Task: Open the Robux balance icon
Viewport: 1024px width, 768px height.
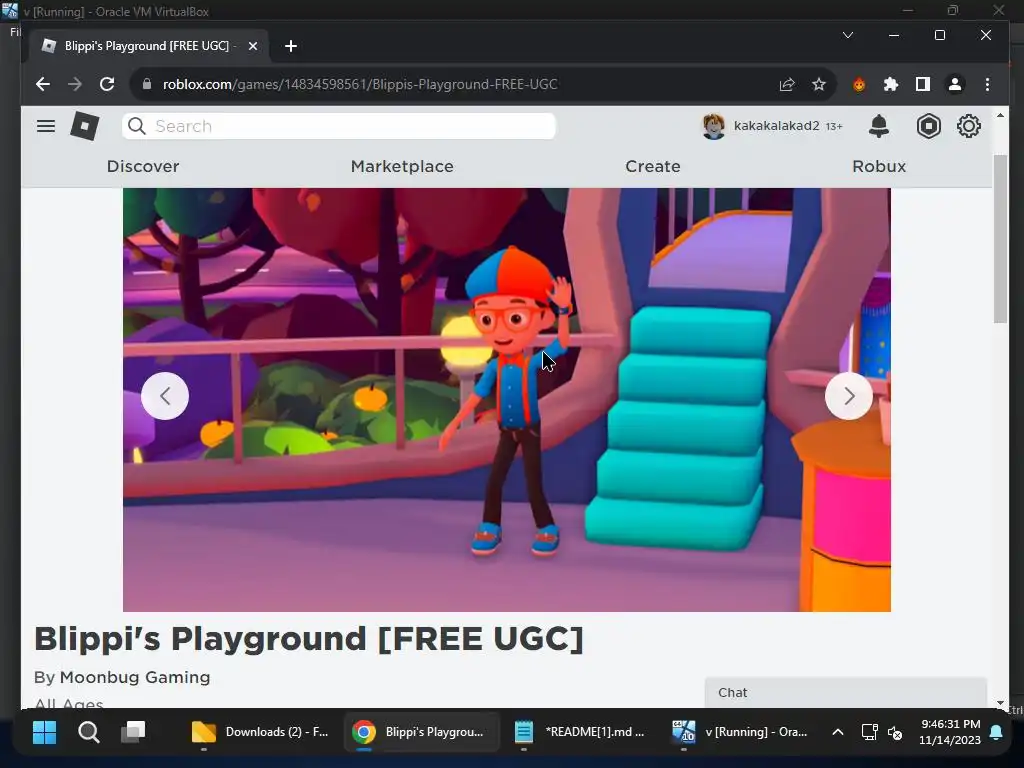Action: click(929, 126)
